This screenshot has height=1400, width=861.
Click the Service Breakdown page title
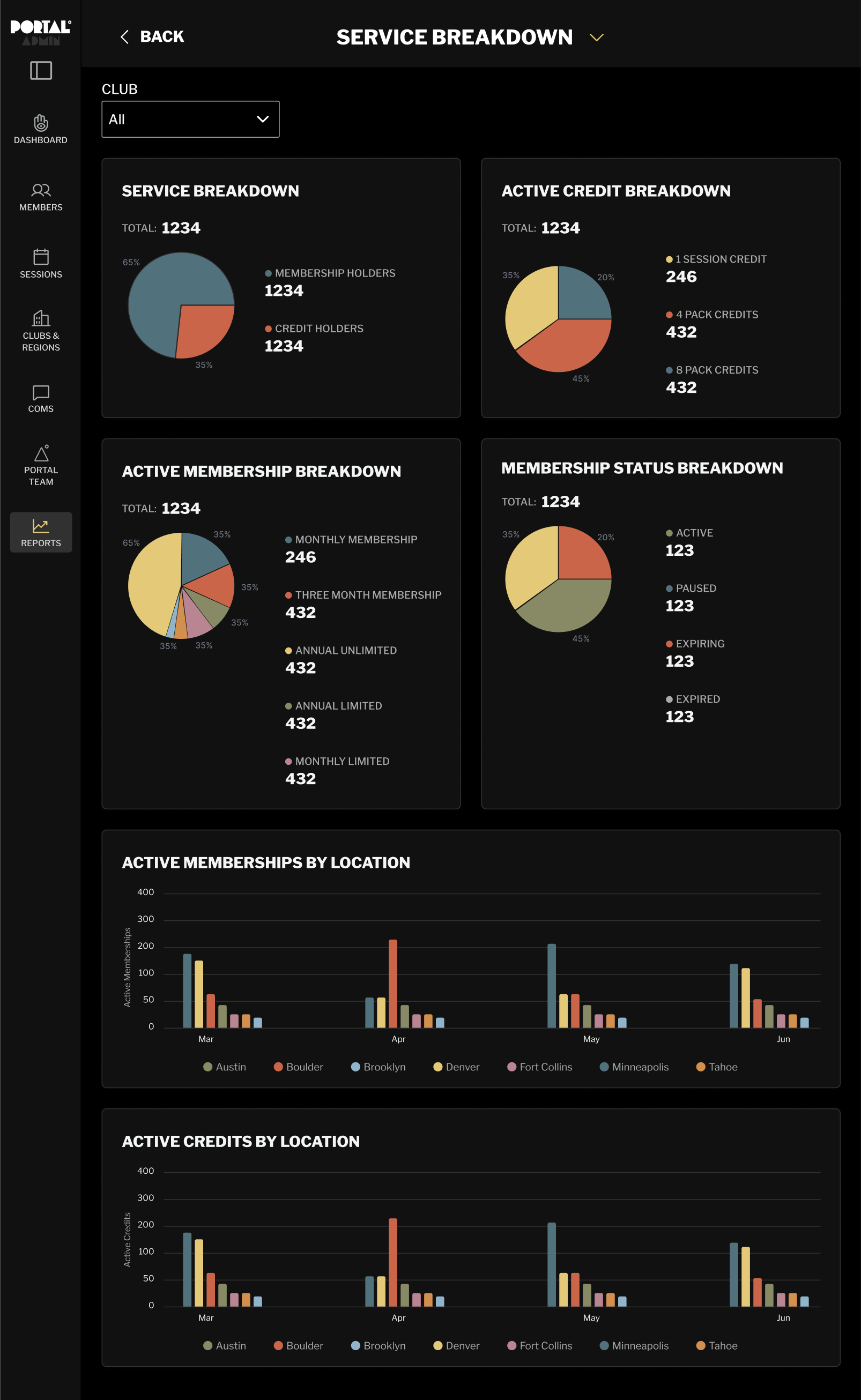coord(454,38)
